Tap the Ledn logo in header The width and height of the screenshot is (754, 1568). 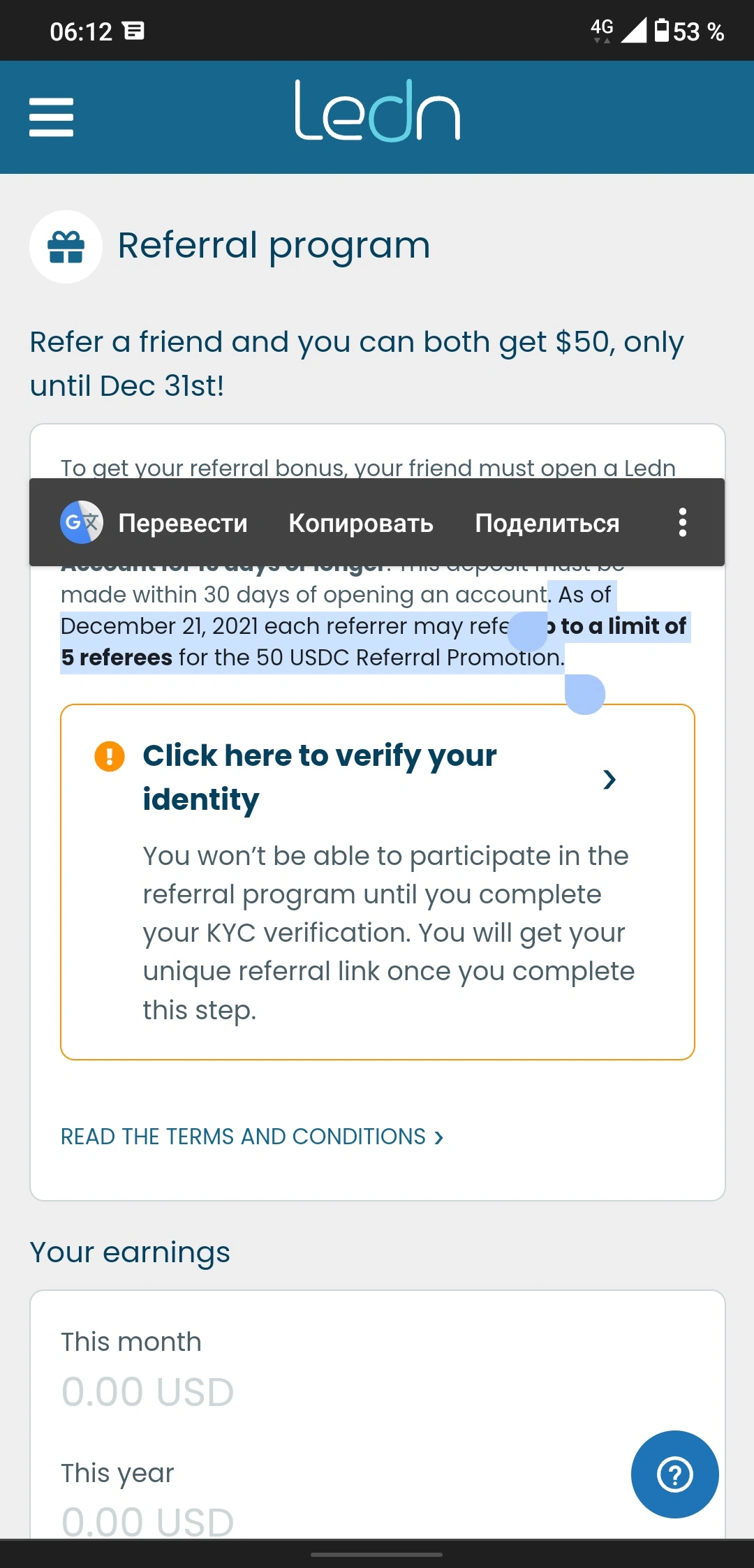point(377,110)
